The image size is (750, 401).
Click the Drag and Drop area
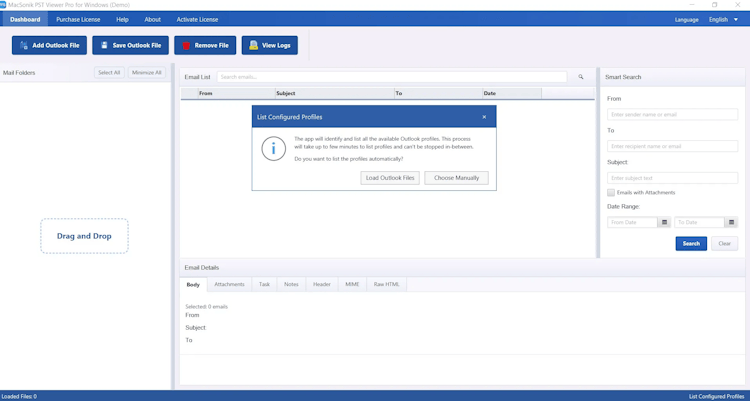[84, 236]
